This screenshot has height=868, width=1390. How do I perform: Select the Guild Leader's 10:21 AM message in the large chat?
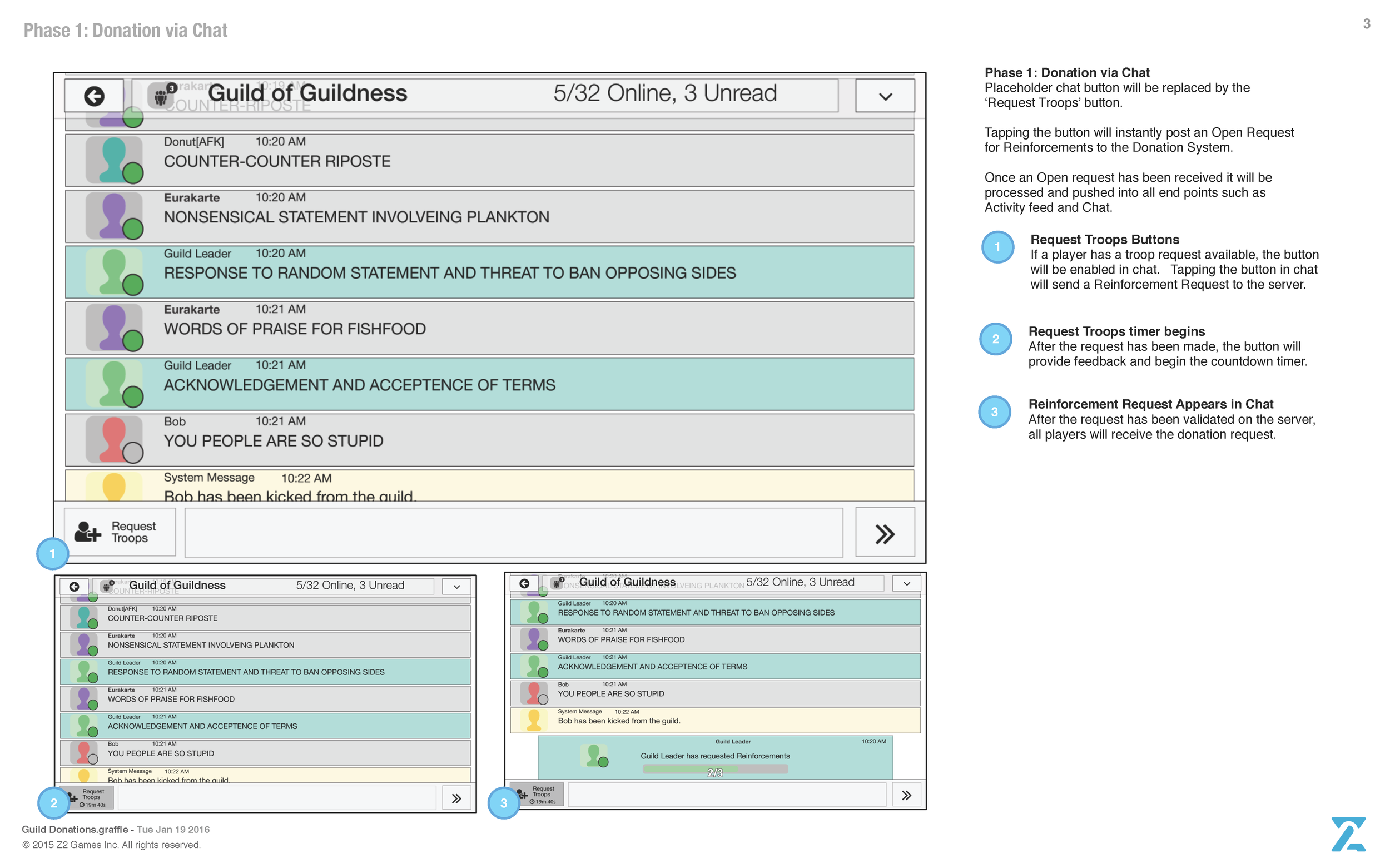pyautogui.click(x=489, y=384)
